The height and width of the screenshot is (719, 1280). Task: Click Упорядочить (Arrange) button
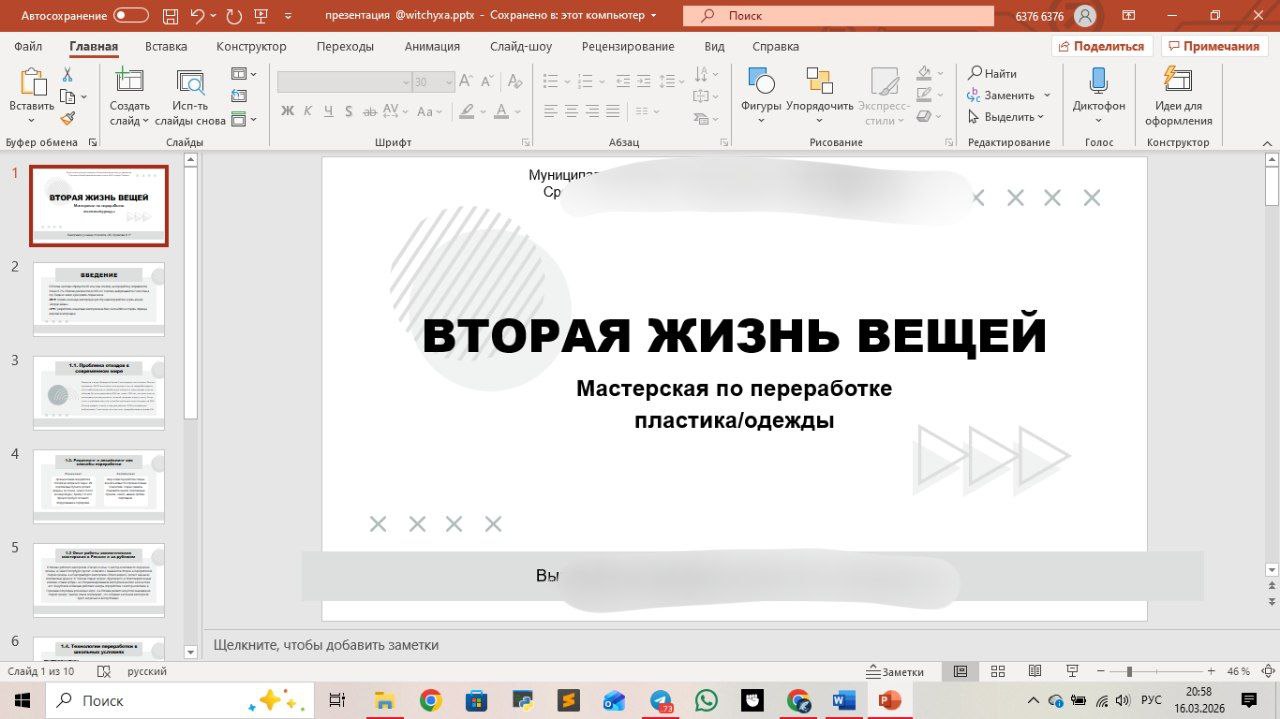[820, 96]
